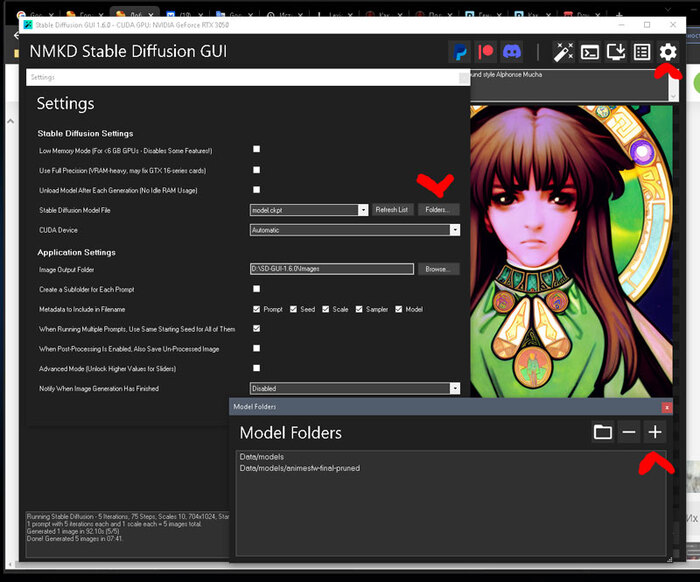Open settings with the gear icon
This screenshot has width=700, height=582.
click(x=668, y=51)
